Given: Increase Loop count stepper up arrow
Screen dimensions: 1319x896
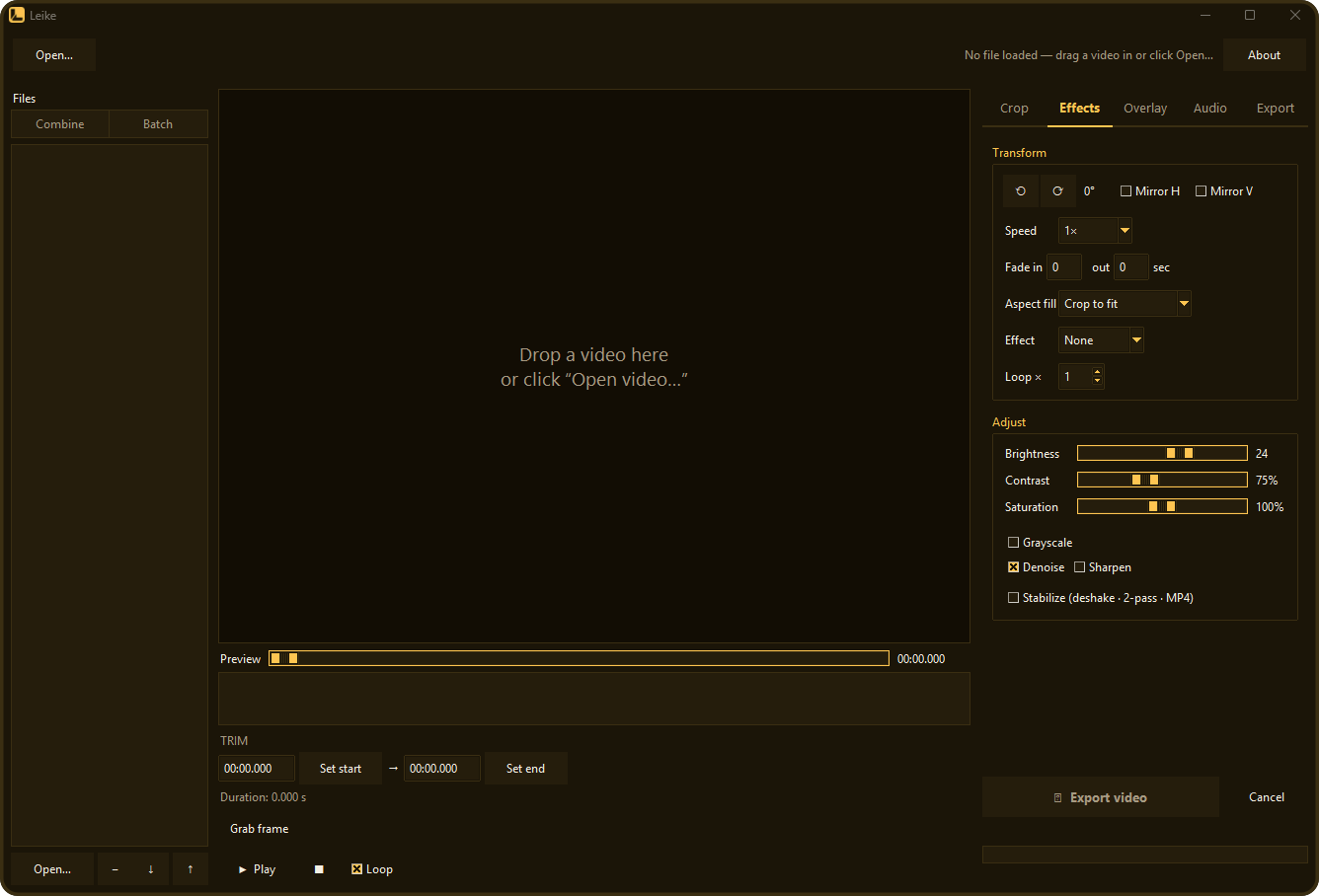Looking at the screenshot, I should click(1098, 371).
